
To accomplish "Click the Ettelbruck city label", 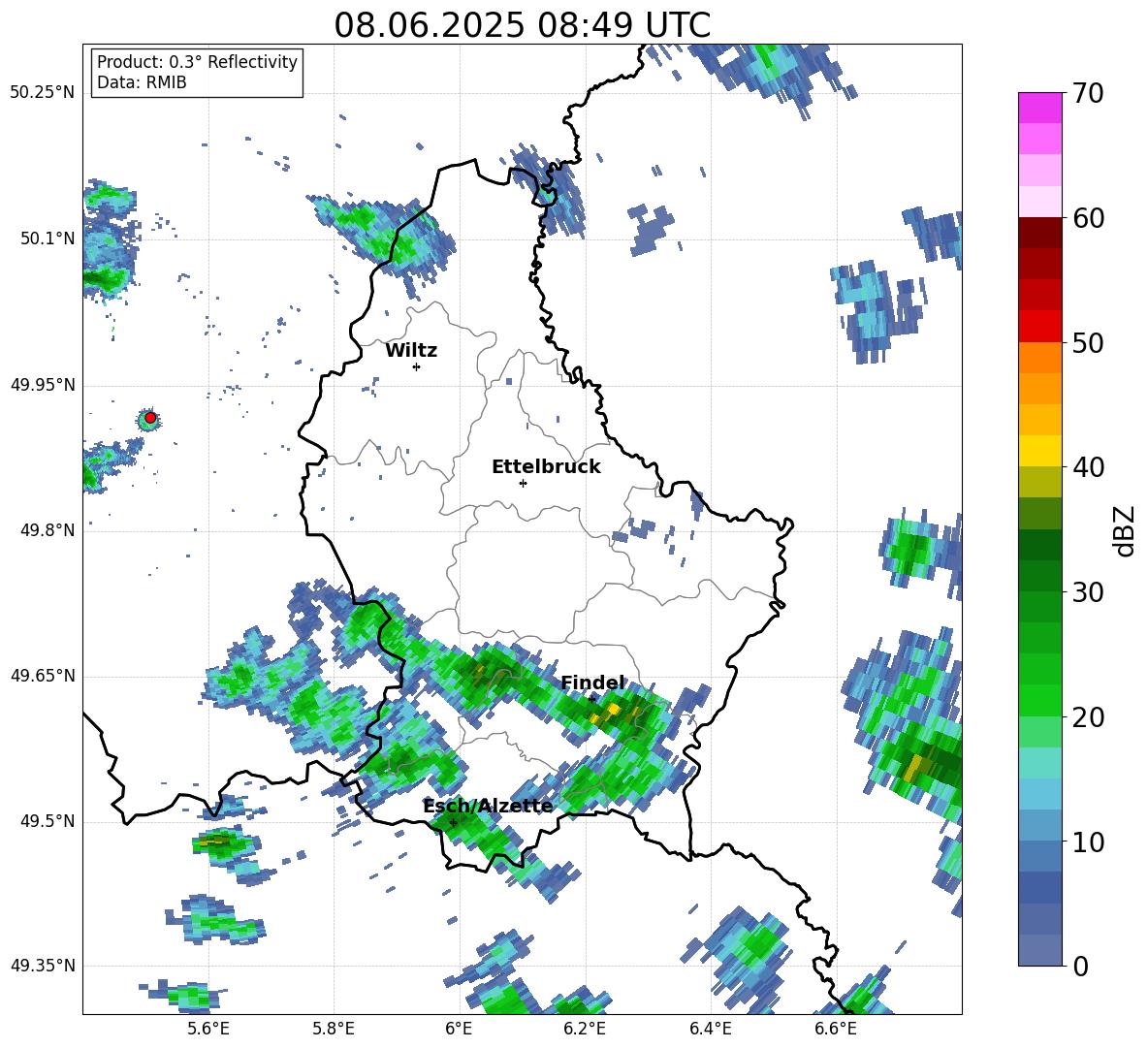I will tap(546, 467).
